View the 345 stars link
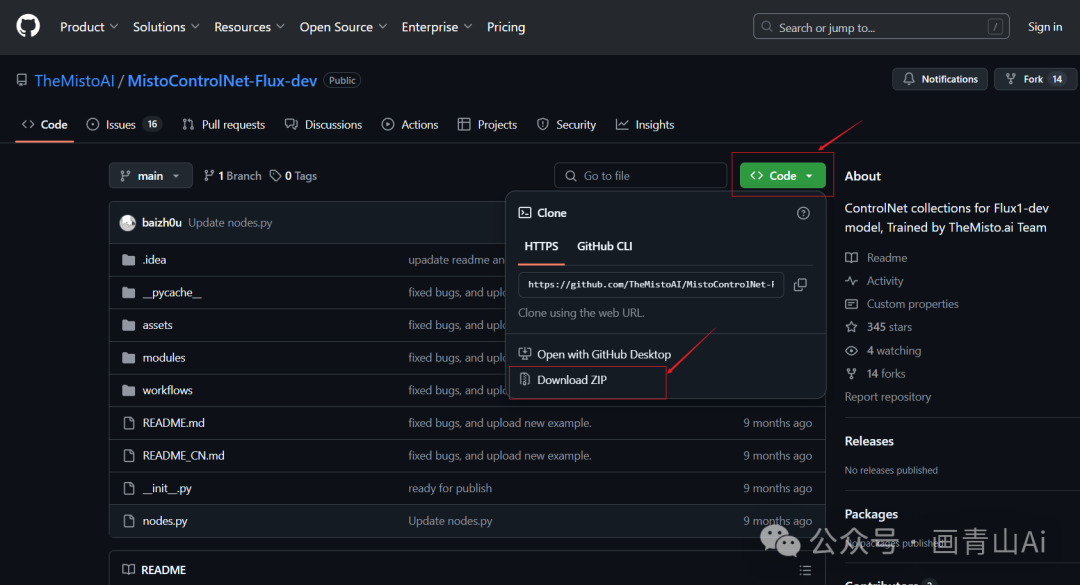The height and width of the screenshot is (585, 1080). (x=879, y=327)
